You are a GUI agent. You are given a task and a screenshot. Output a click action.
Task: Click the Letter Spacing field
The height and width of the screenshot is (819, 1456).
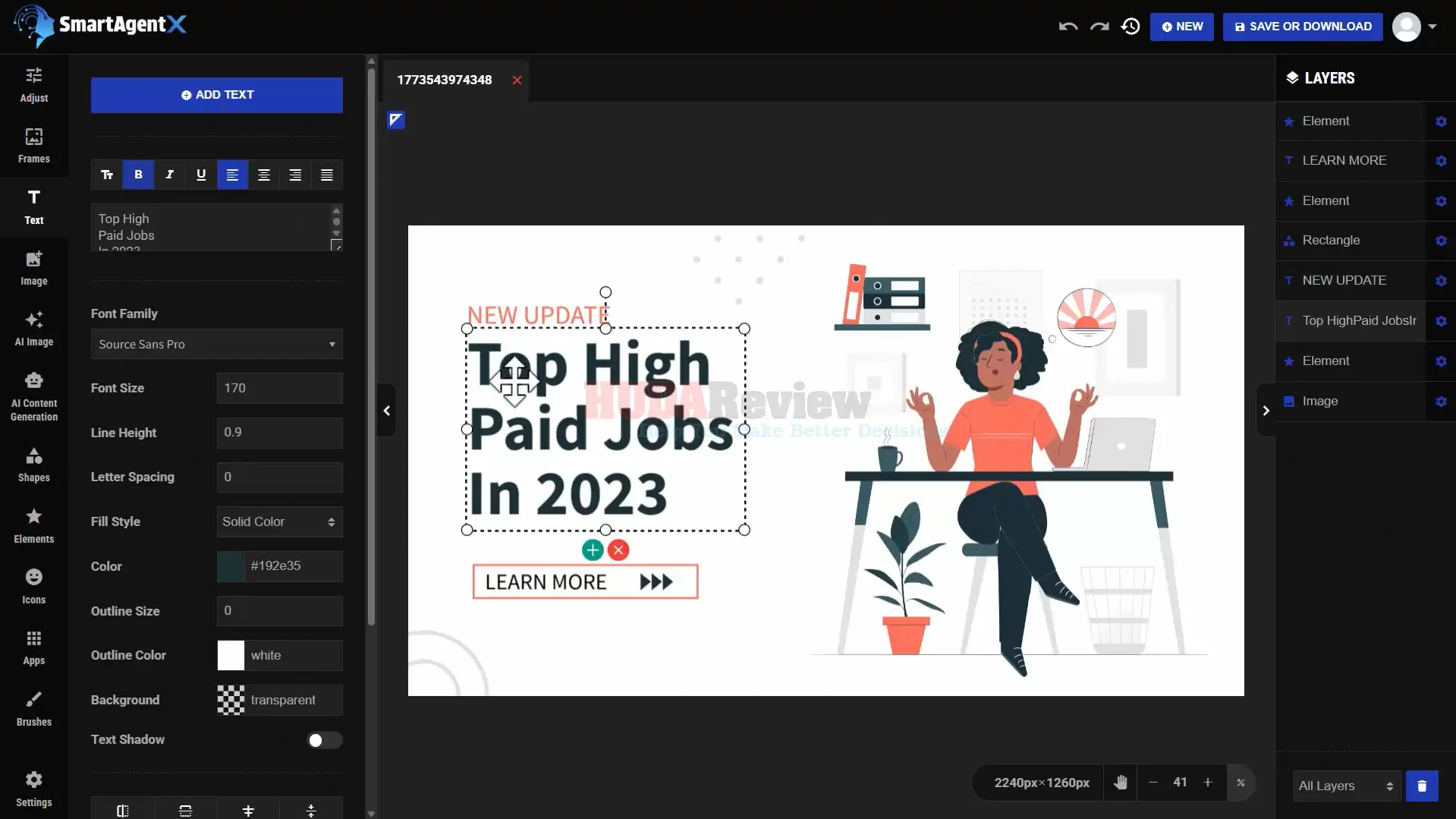[x=279, y=477]
